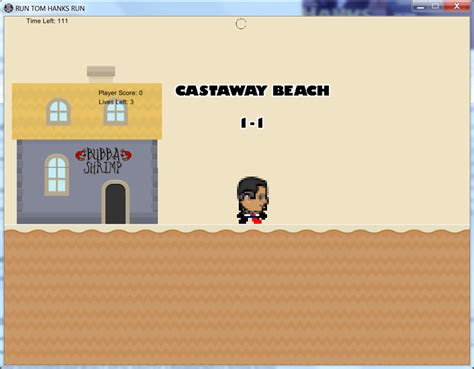Click the Tom Hanks player character
The image size is (474, 369).
(x=252, y=200)
